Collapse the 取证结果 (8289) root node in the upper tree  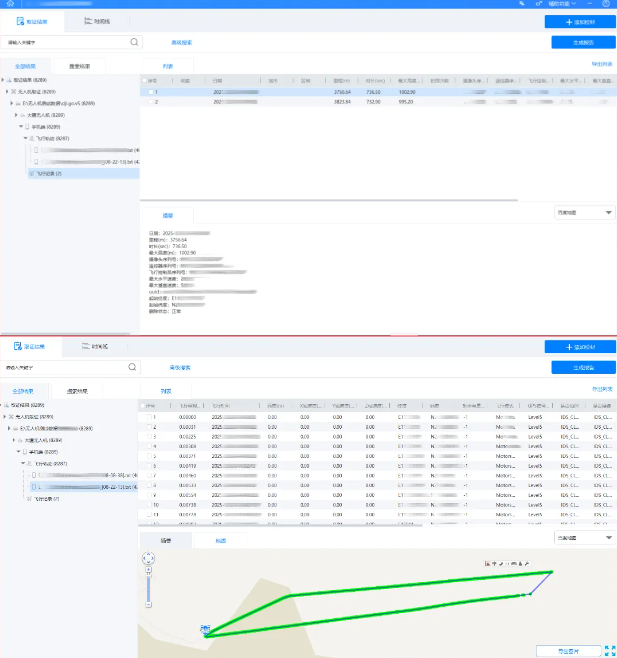click(5, 79)
